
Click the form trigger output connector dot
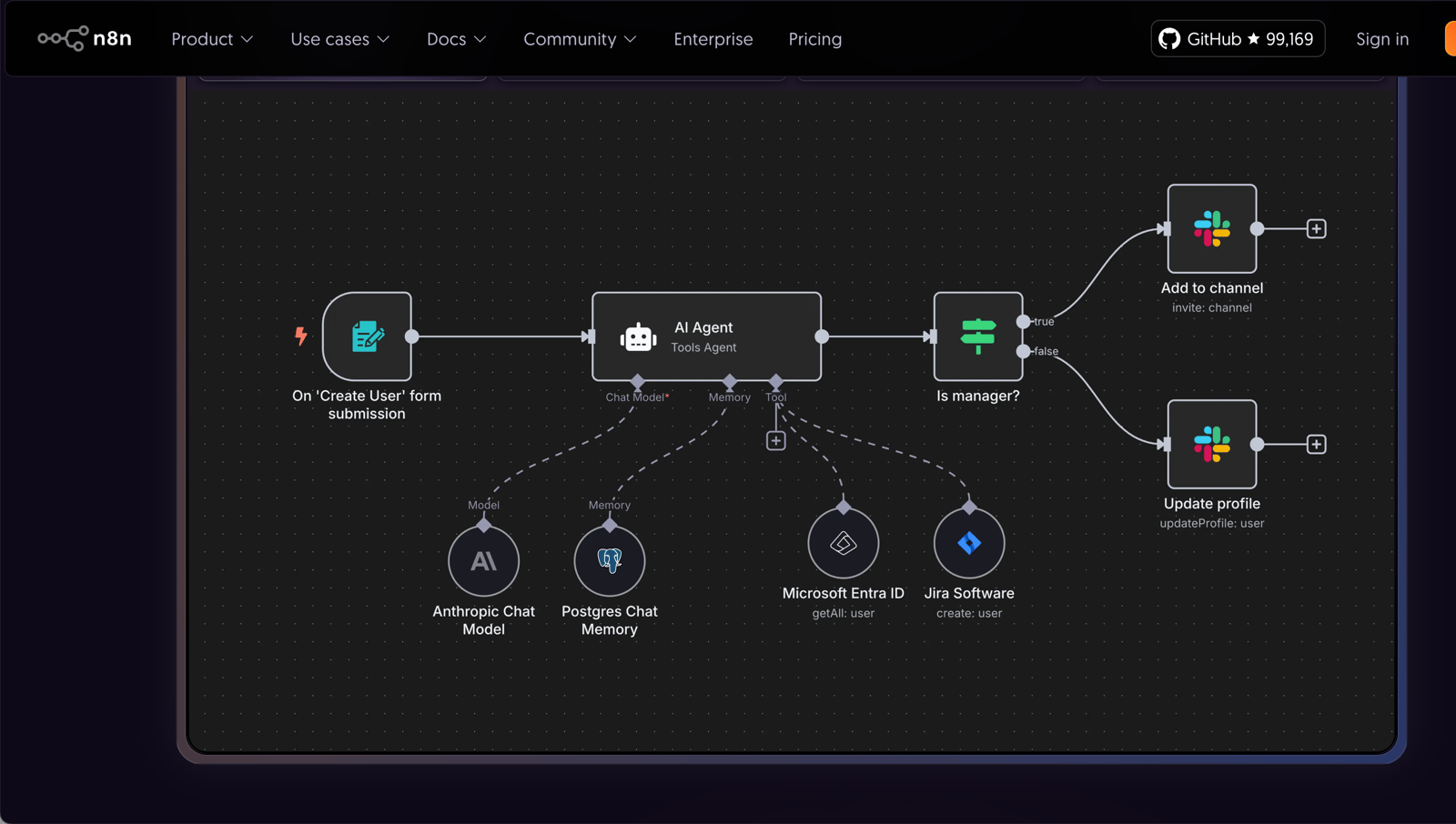pos(412,337)
